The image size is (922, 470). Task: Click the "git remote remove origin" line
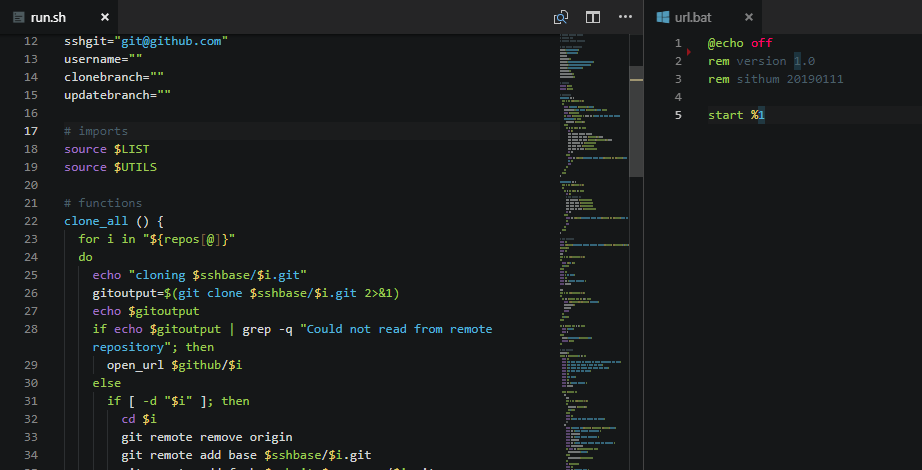pyautogui.click(x=206, y=437)
